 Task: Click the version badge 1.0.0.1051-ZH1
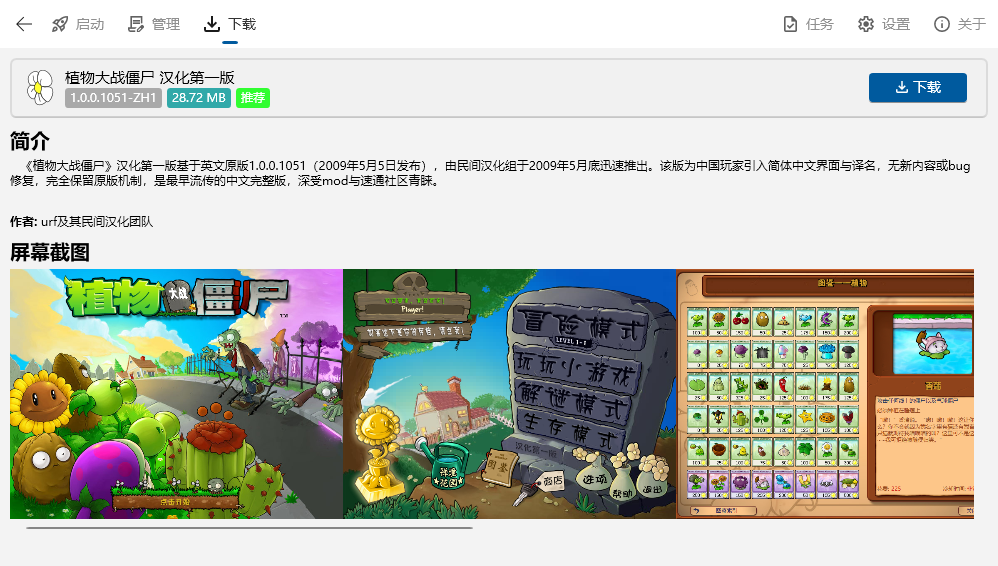click(x=113, y=98)
